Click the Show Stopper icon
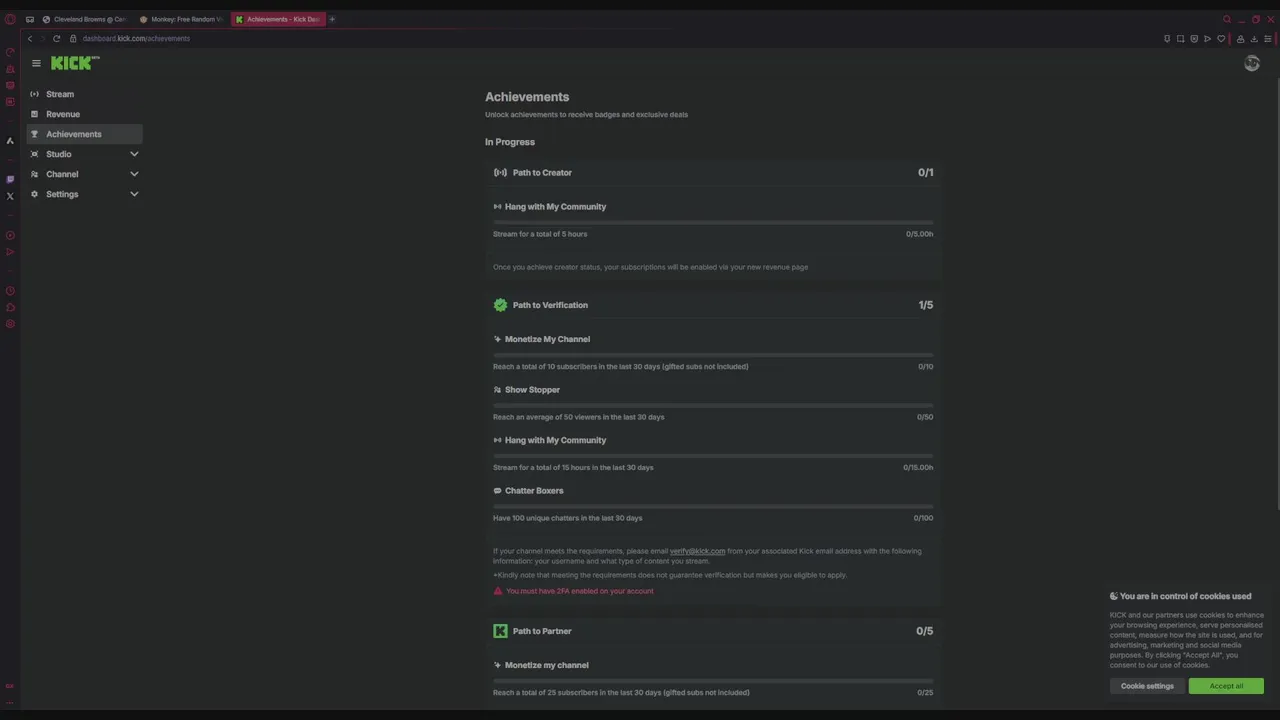Viewport: 1280px width, 720px height. pos(497,390)
